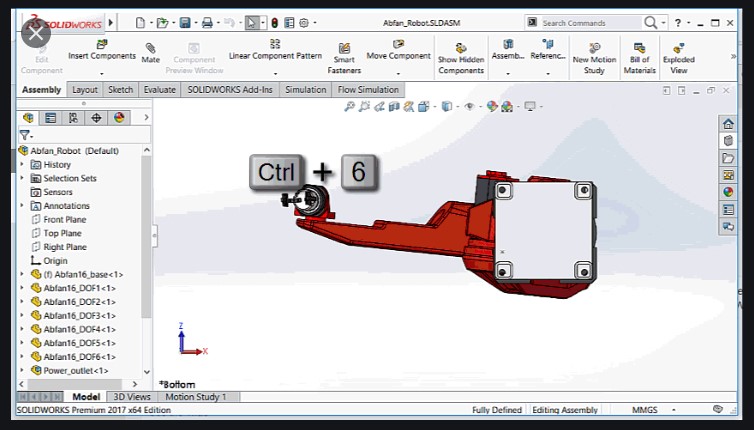This screenshot has width=754, height=430.
Task: Switch to Sketch tab
Action: click(x=120, y=90)
